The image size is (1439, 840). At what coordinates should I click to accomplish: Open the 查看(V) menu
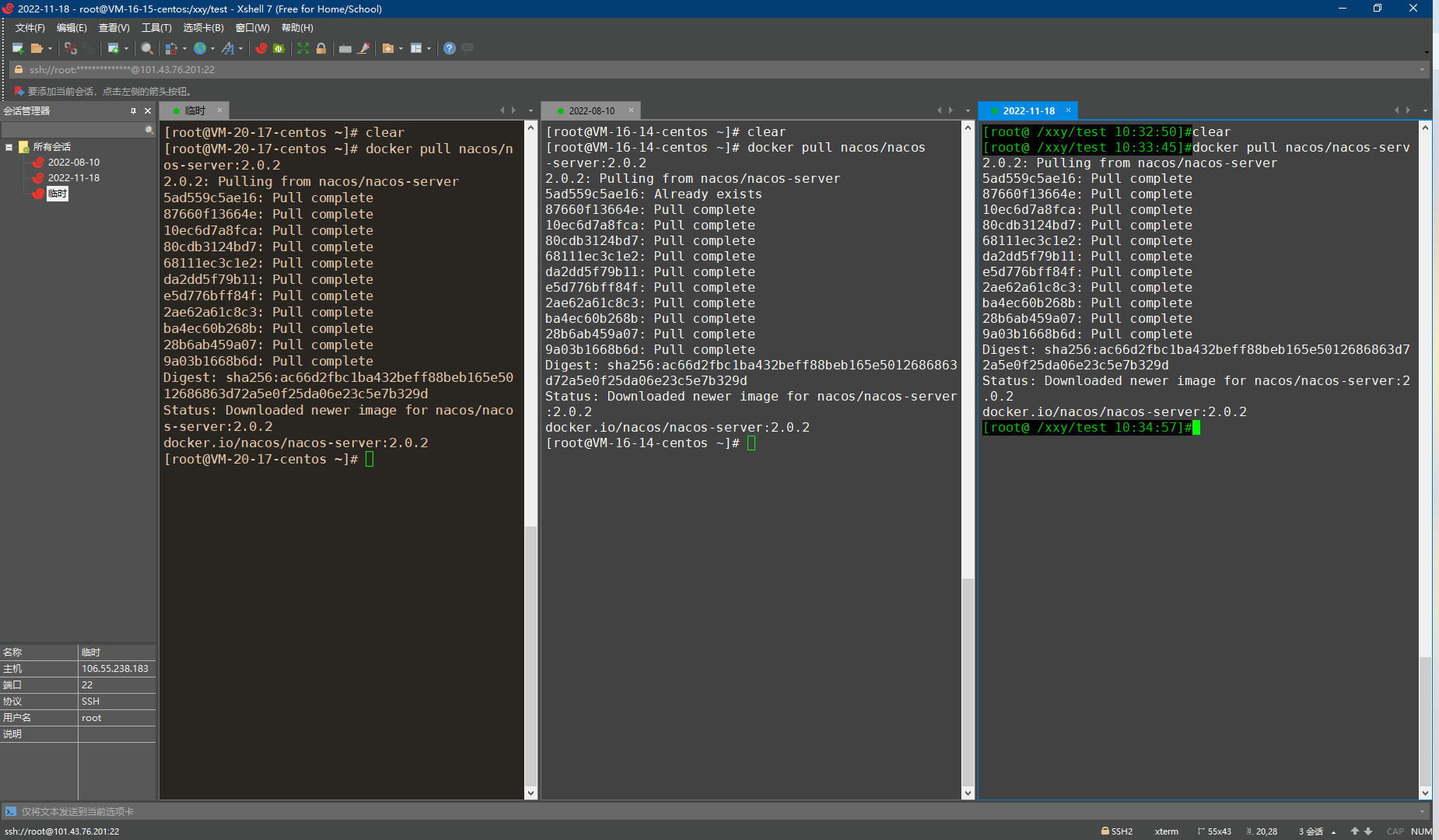tap(114, 28)
